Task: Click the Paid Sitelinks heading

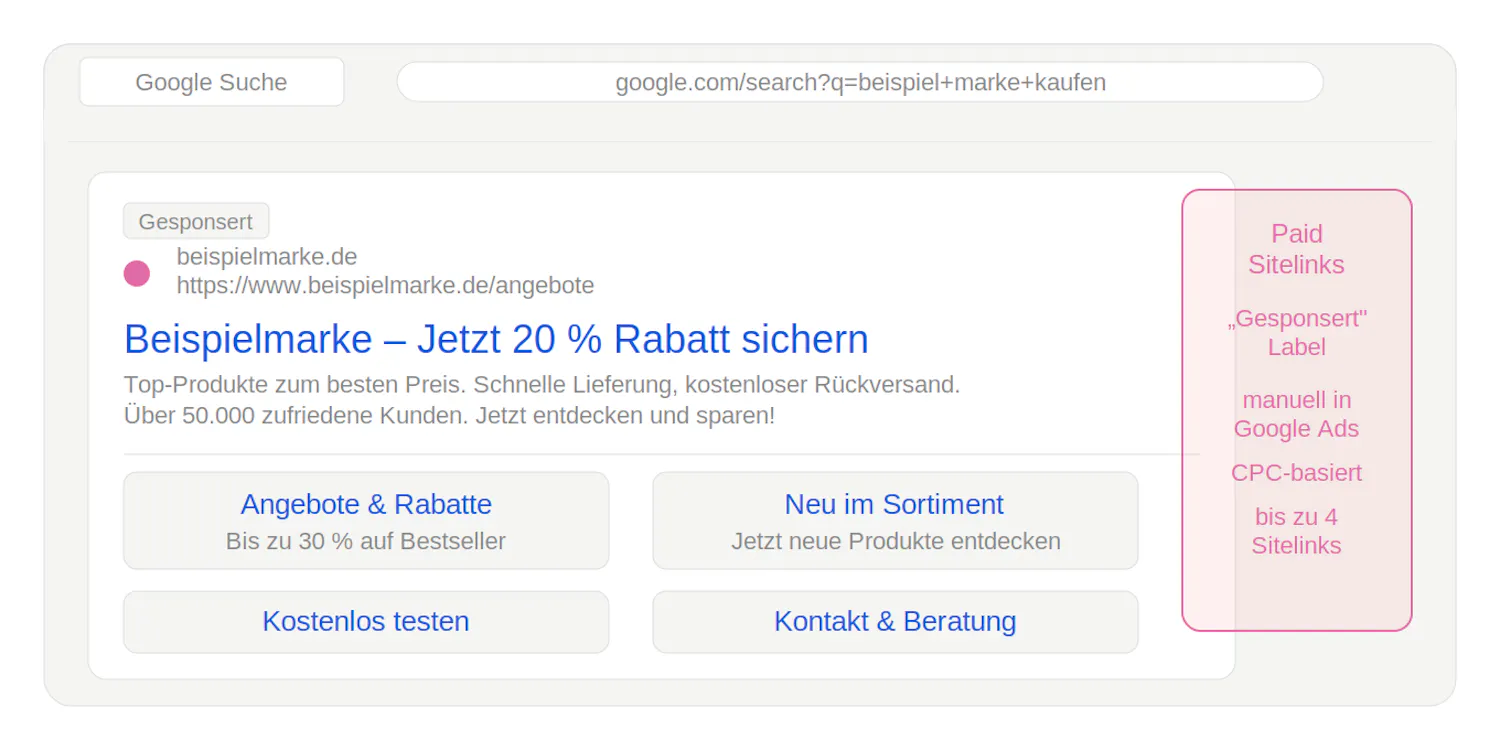Action: [x=1296, y=249]
